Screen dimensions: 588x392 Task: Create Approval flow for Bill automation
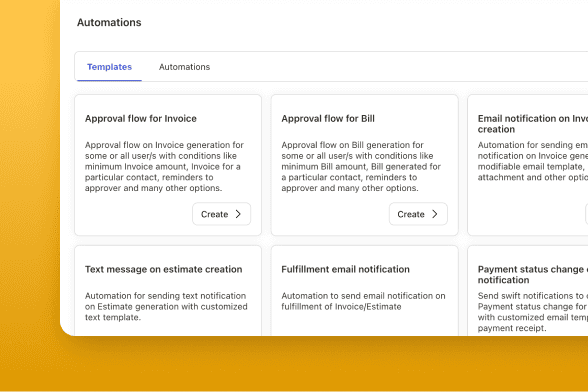pos(418,214)
